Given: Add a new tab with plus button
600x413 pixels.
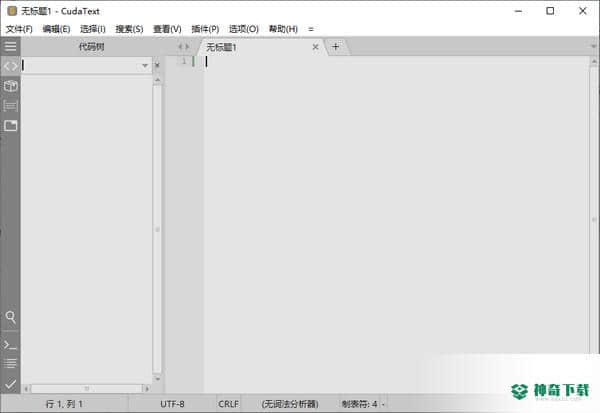Looking at the screenshot, I should (336, 47).
